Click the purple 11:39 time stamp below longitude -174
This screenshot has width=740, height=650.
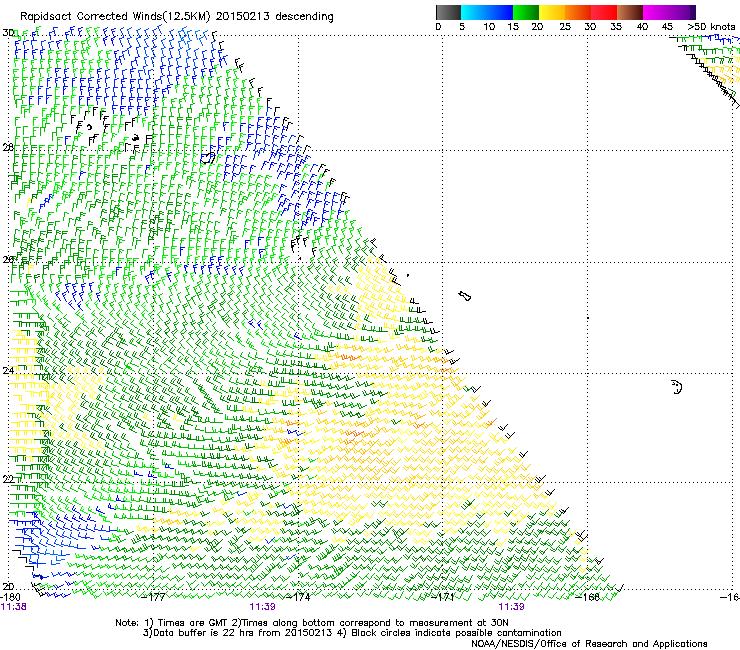pos(262,607)
